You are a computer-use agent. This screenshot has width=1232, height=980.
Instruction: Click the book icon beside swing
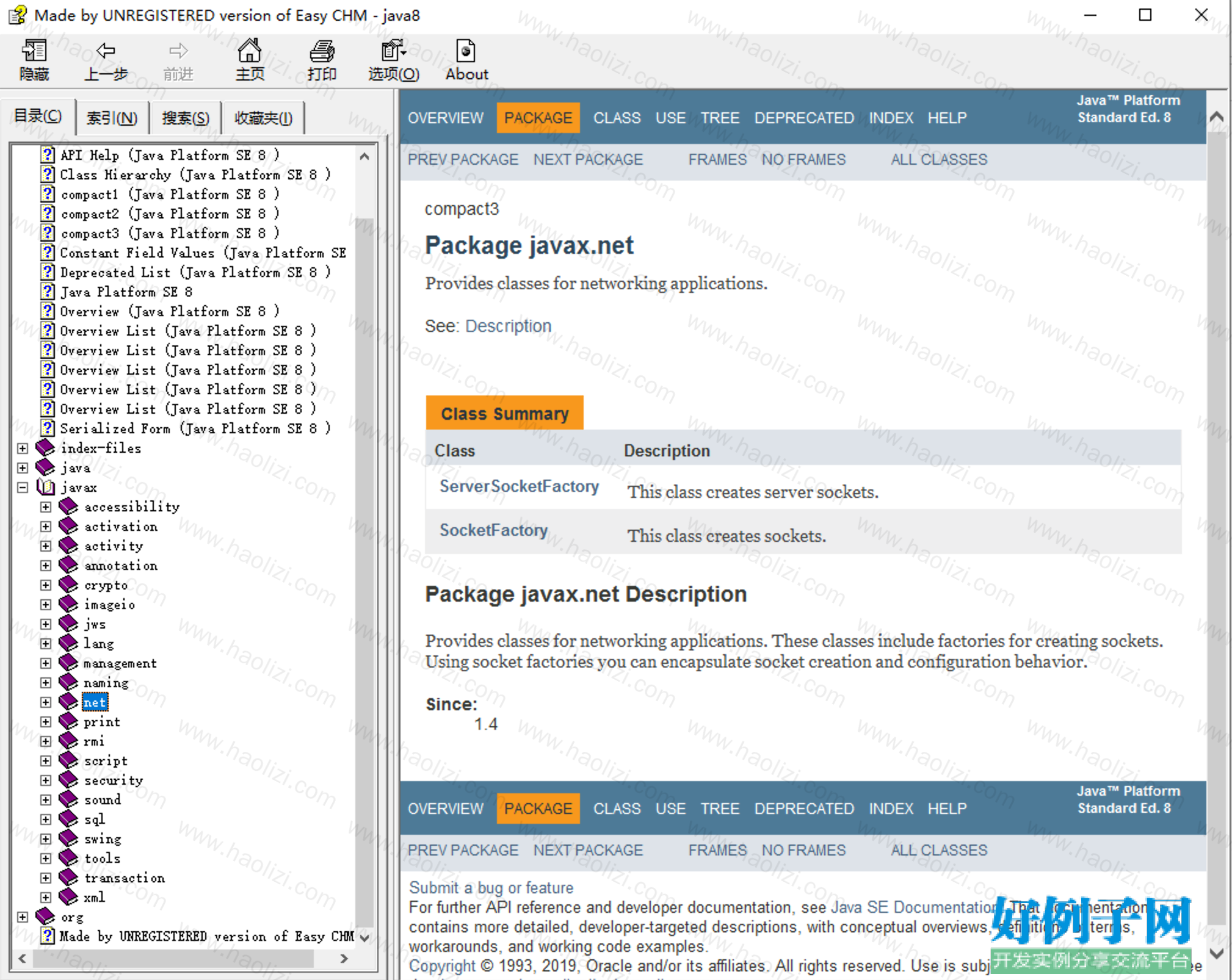68,838
